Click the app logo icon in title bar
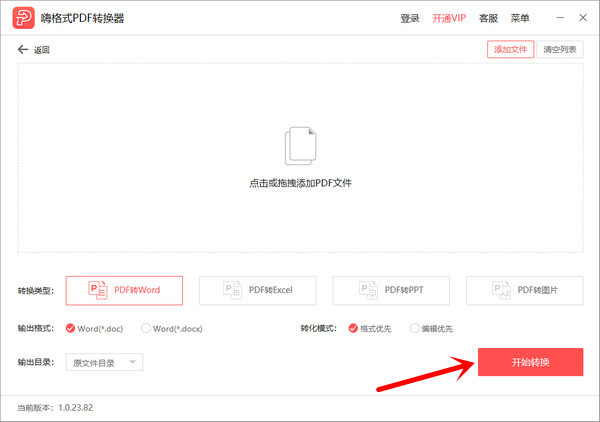 (x=20, y=19)
